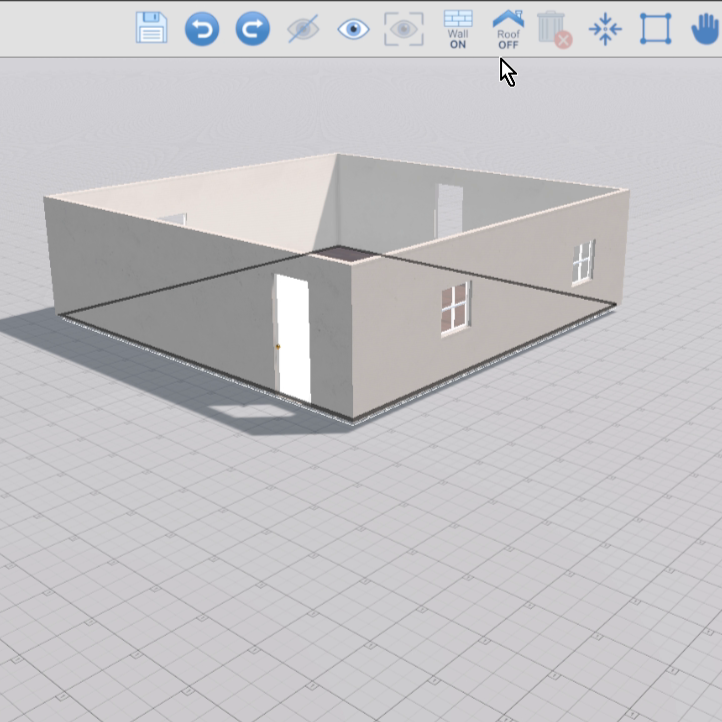Click the open eye show icon
Screen dimensions: 722x722
(x=353, y=29)
